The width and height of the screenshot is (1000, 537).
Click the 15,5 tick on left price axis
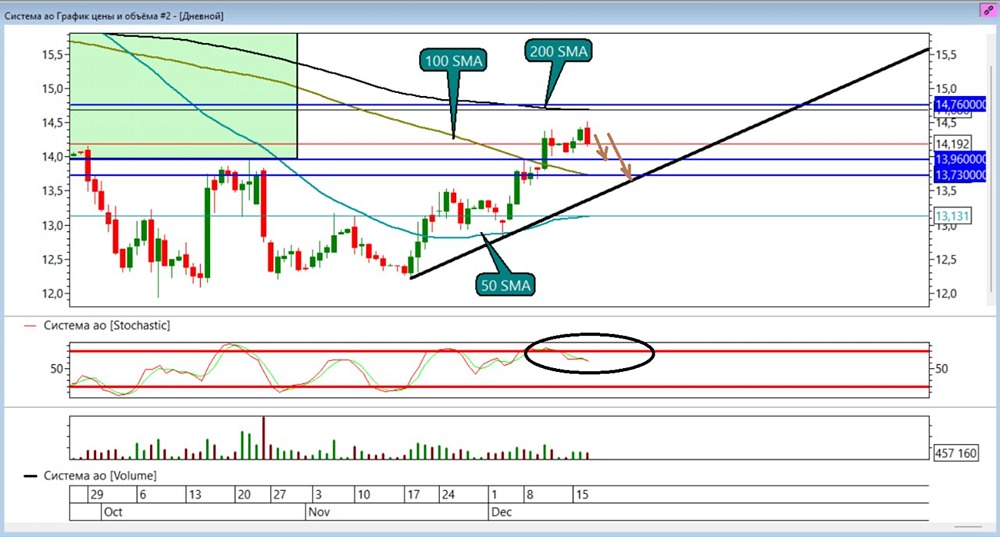[52, 55]
